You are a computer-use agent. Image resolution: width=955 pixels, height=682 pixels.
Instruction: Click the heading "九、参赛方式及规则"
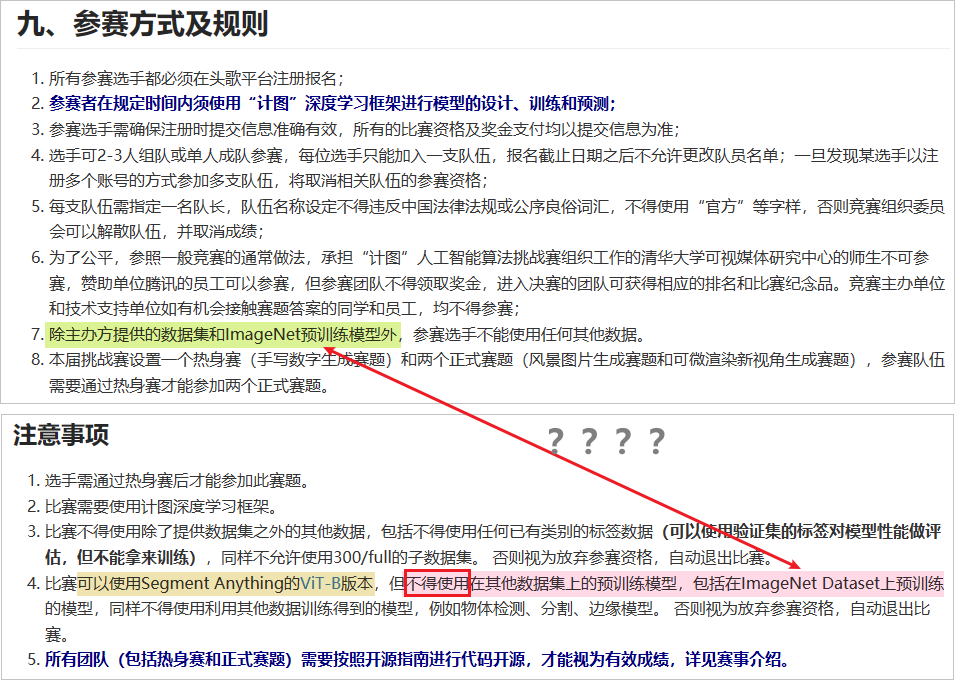142,24
